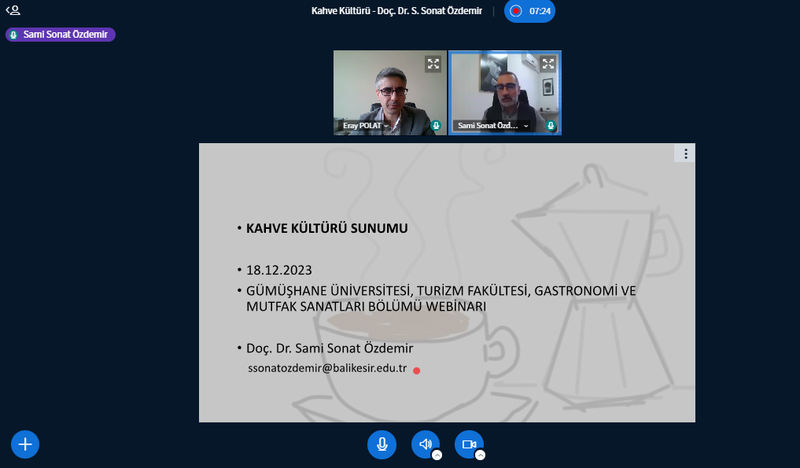Click Eray POLAT's green microphone indicator
The width and height of the screenshot is (800, 468).
(x=436, y=126)
